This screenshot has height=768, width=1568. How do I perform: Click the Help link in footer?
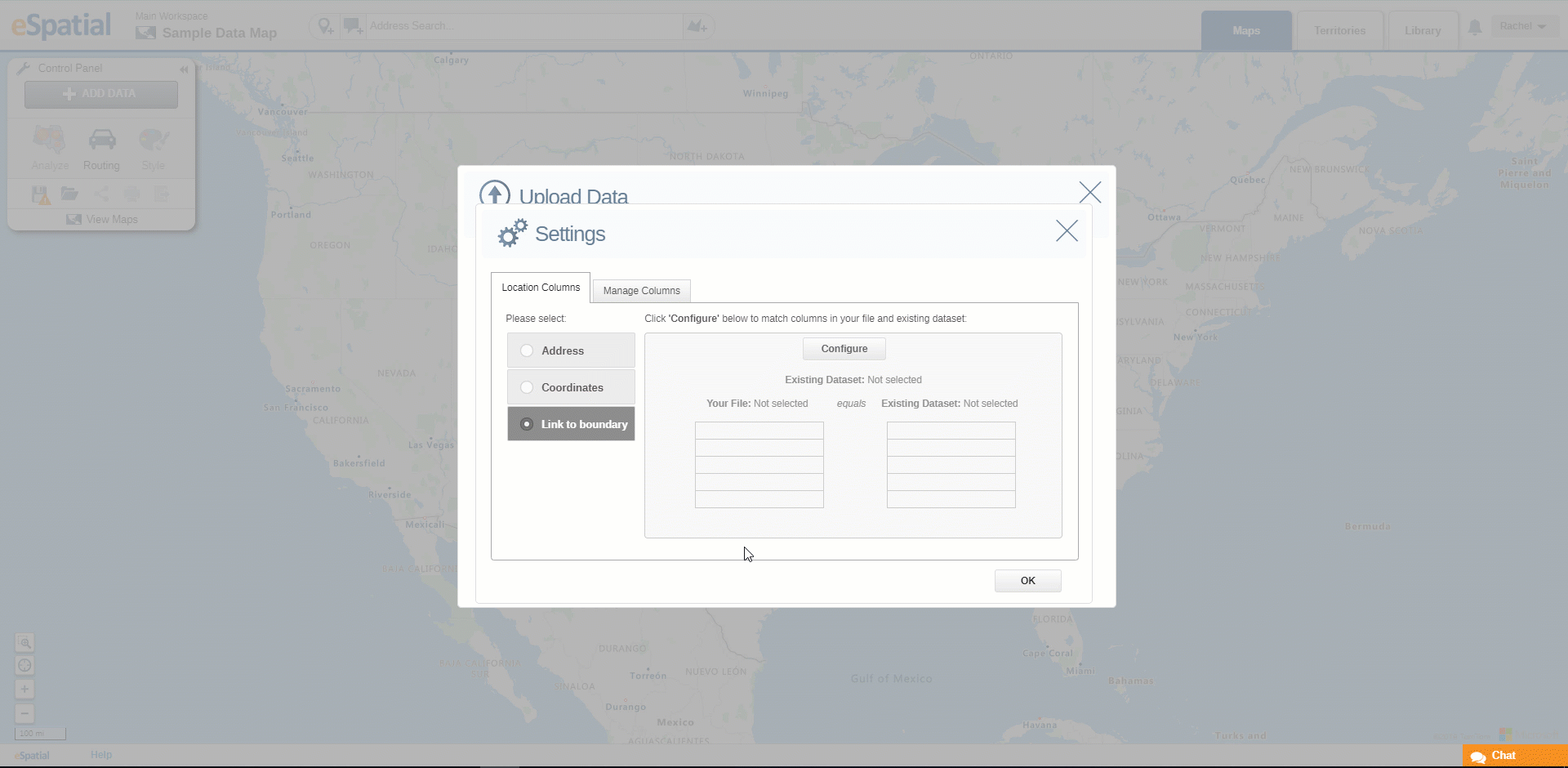click(x=101, y=755)
